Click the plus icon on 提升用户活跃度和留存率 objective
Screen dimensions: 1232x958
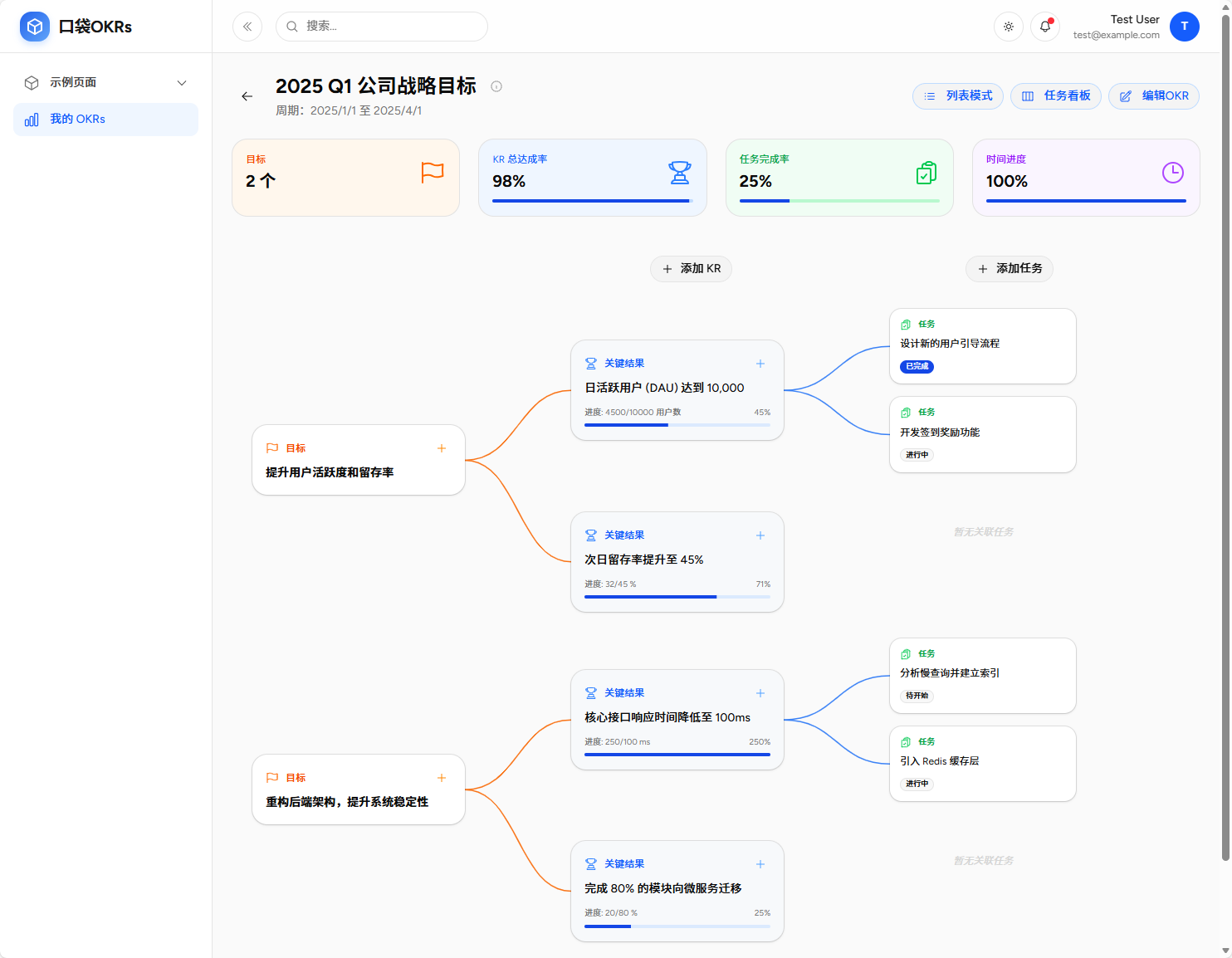(x=442, y=448)
